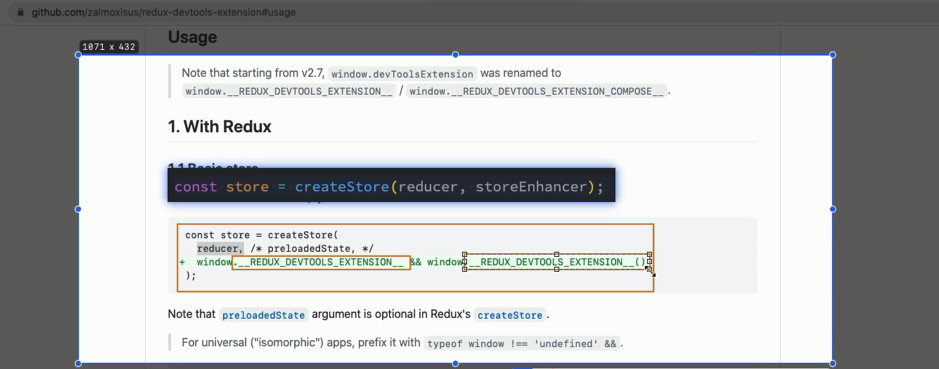Screen dimensions: 939x369
Task: Click the bottom-center handle of the blue selection
Action: click(455, 364)
